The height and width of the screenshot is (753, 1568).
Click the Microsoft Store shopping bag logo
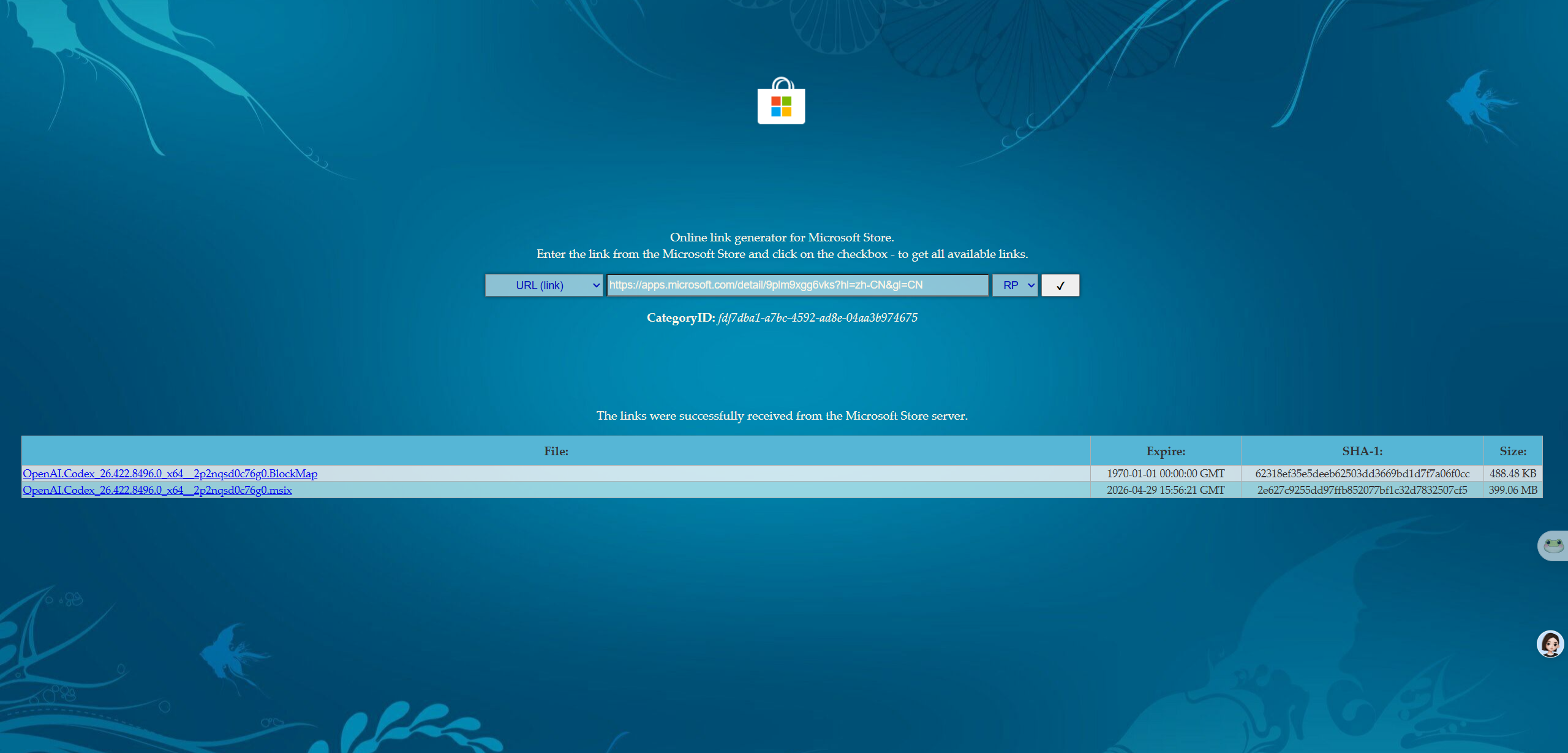click(781, 101)
